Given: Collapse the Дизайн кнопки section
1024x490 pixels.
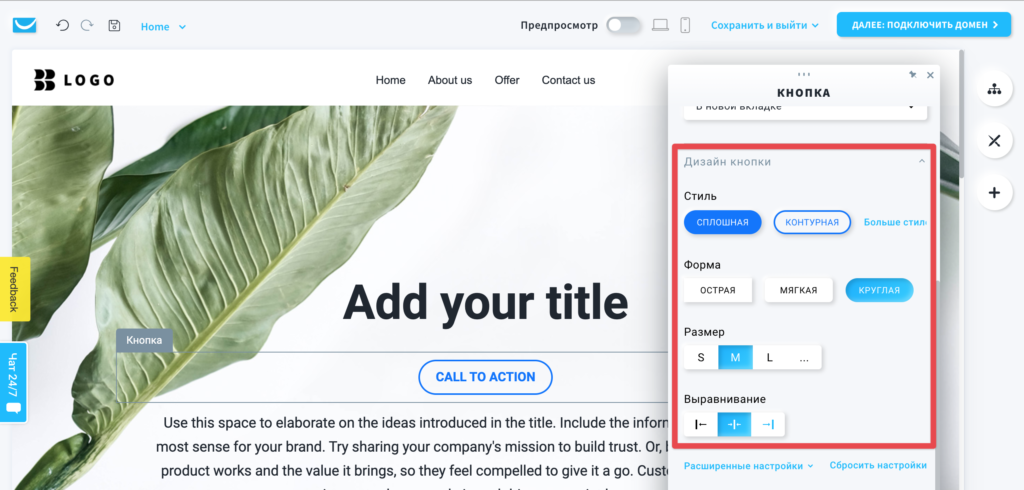Looking at the screenshot, I should (x=921, y=161).
